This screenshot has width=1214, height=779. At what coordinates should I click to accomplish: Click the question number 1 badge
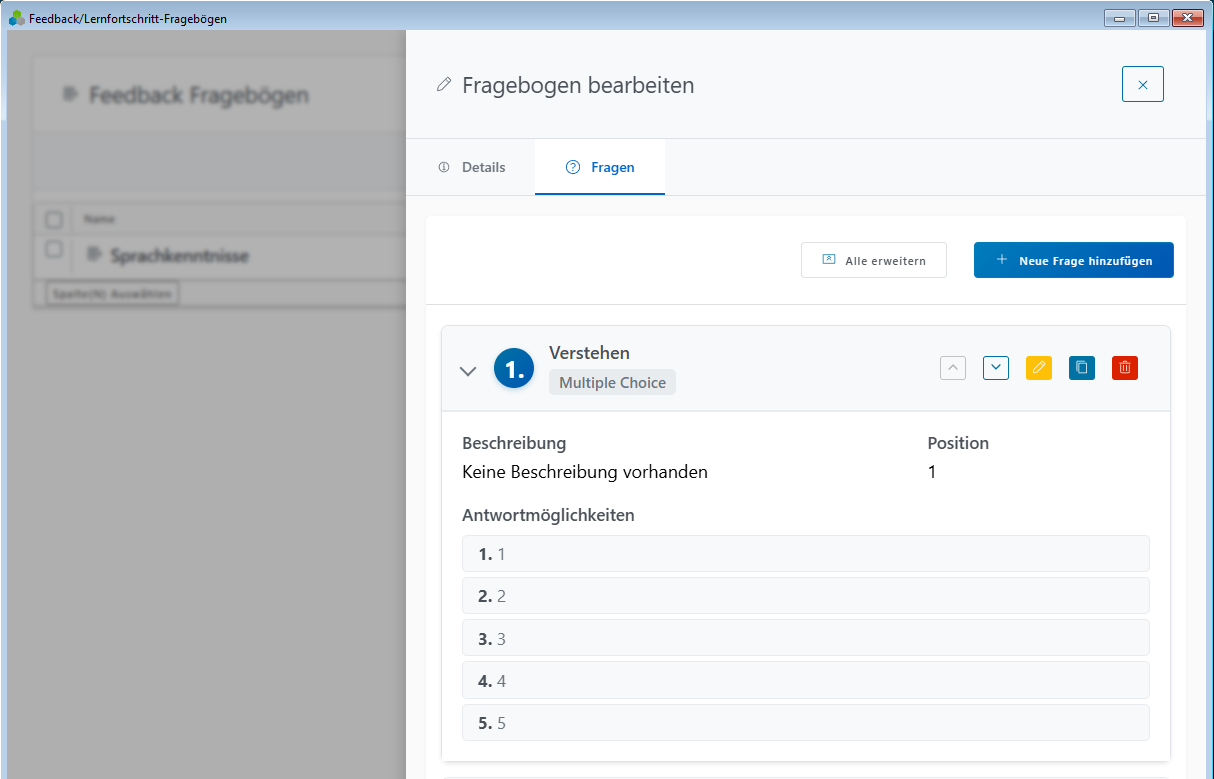click(514, 369)
